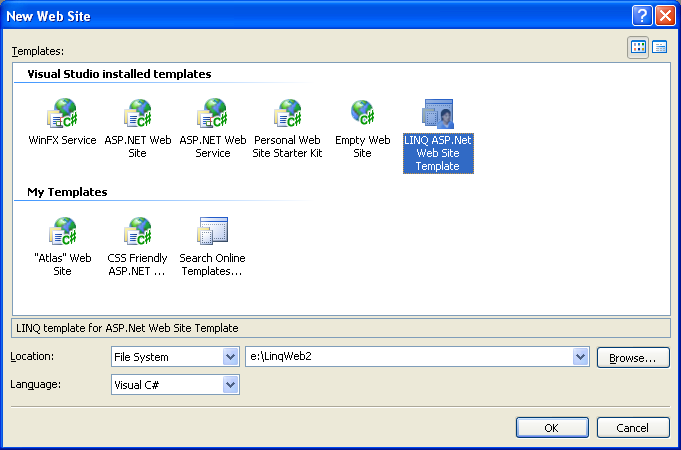
Task: Pick the ASP.NET Web Service template icon
Action: tap(212, 113)
